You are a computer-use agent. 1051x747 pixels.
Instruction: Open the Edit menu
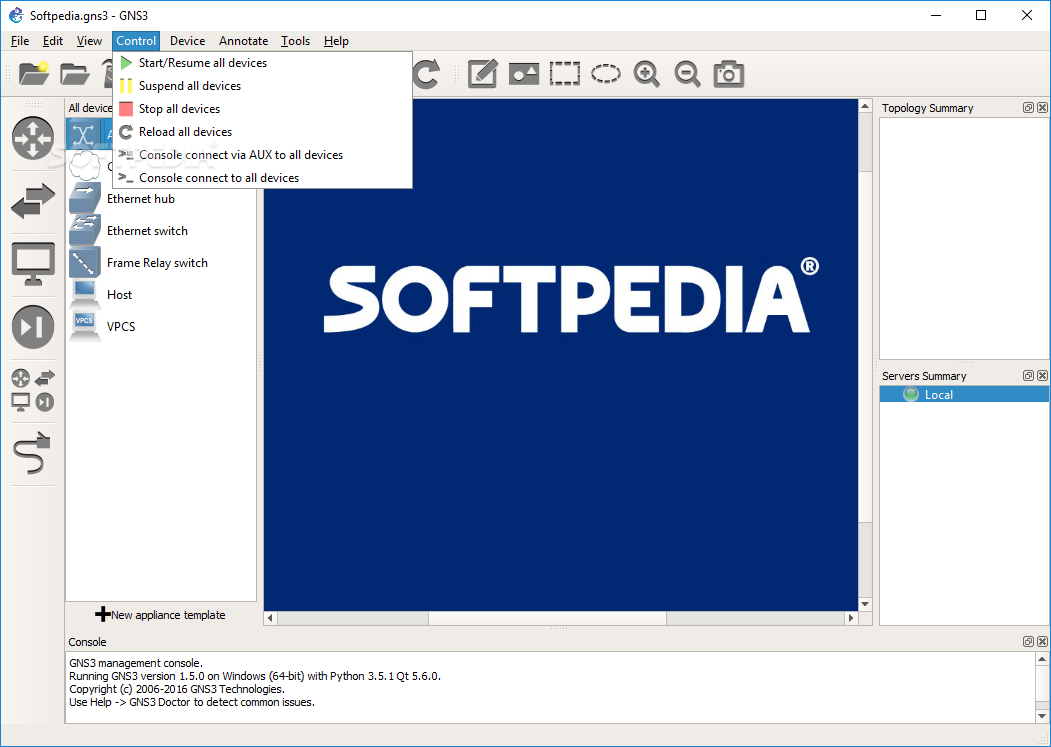tap(53, 41)
